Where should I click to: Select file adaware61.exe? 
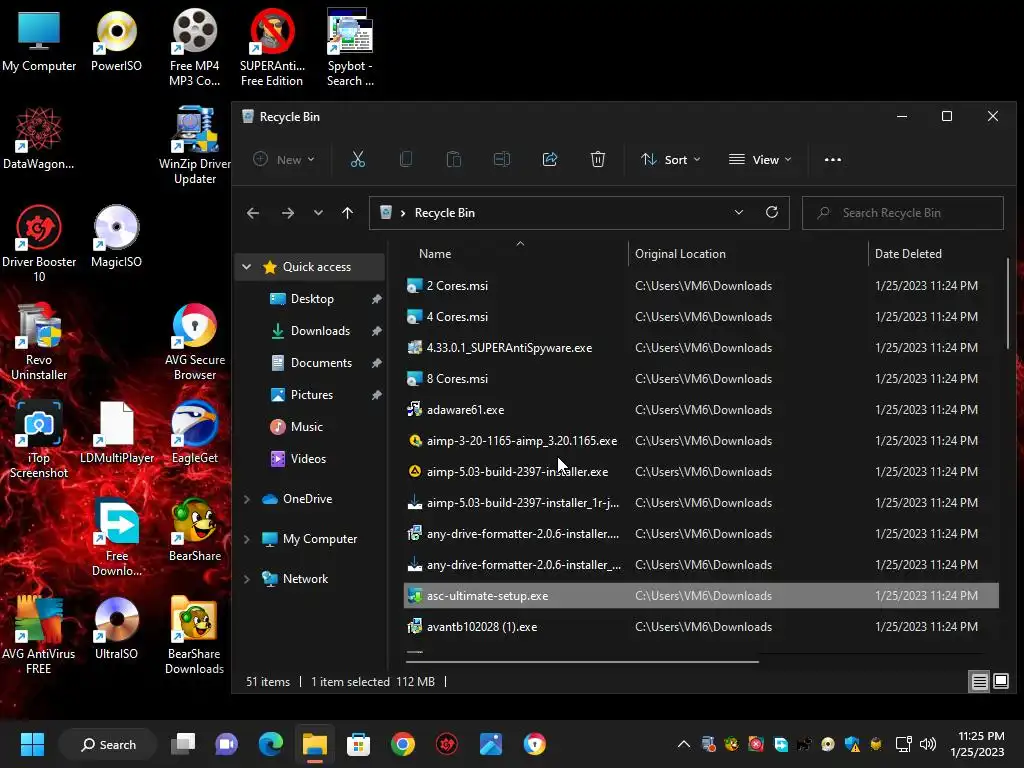coord(701,409)
